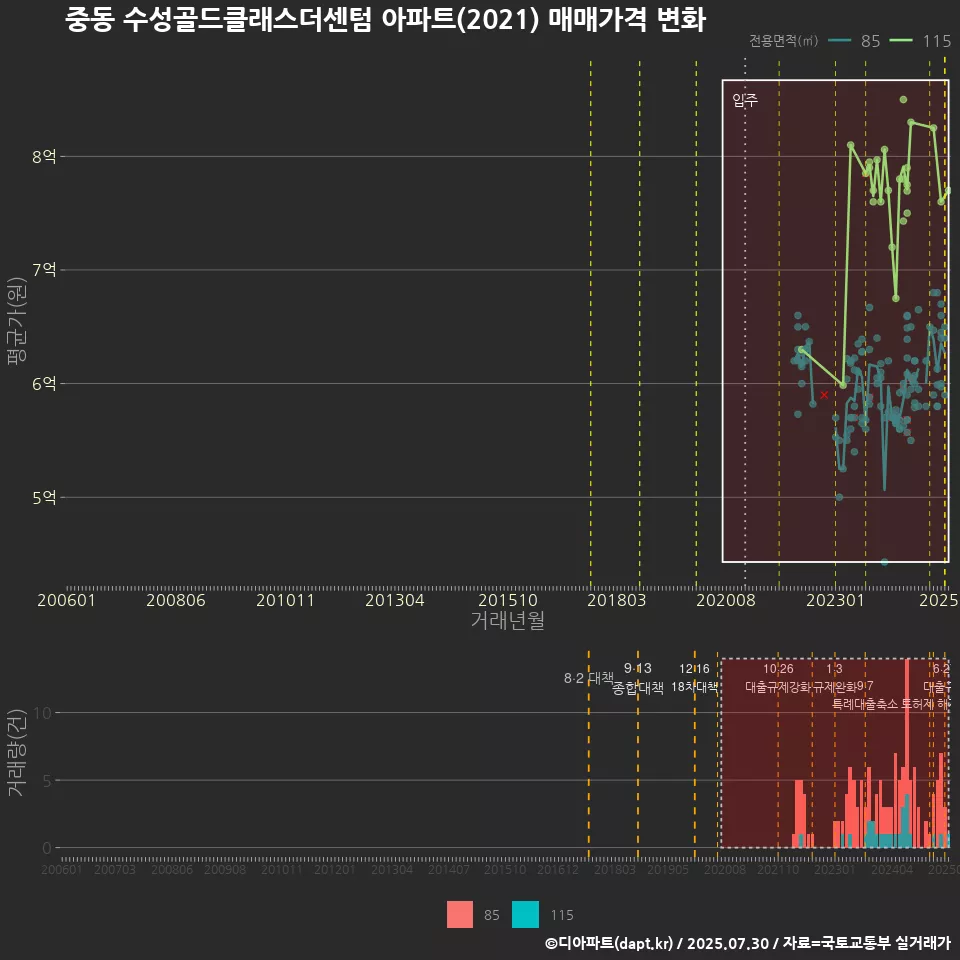
Task: Click '201407' on the volume chart axis
Action: 448,869
